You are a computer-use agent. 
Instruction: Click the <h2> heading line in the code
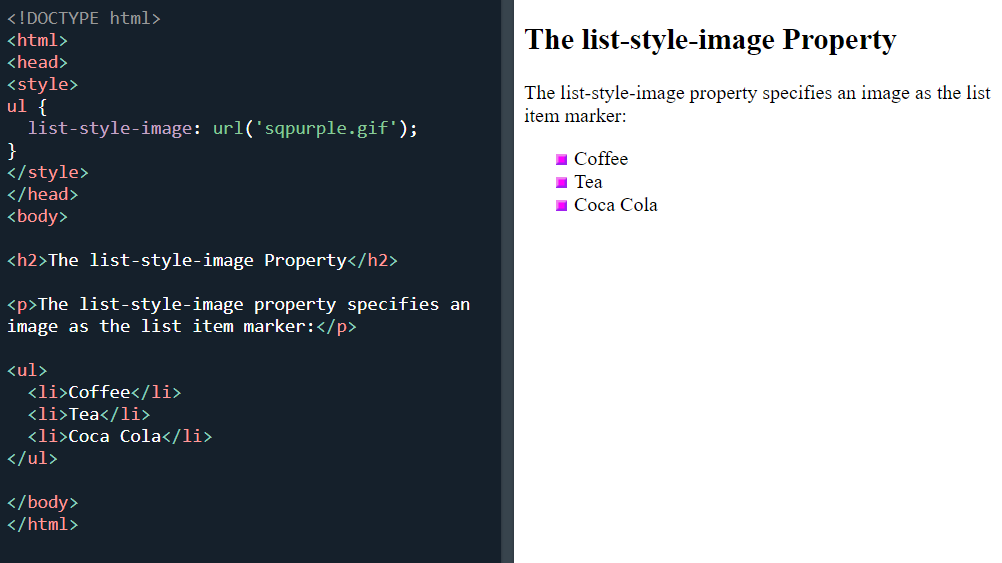(x=202, y=261)
